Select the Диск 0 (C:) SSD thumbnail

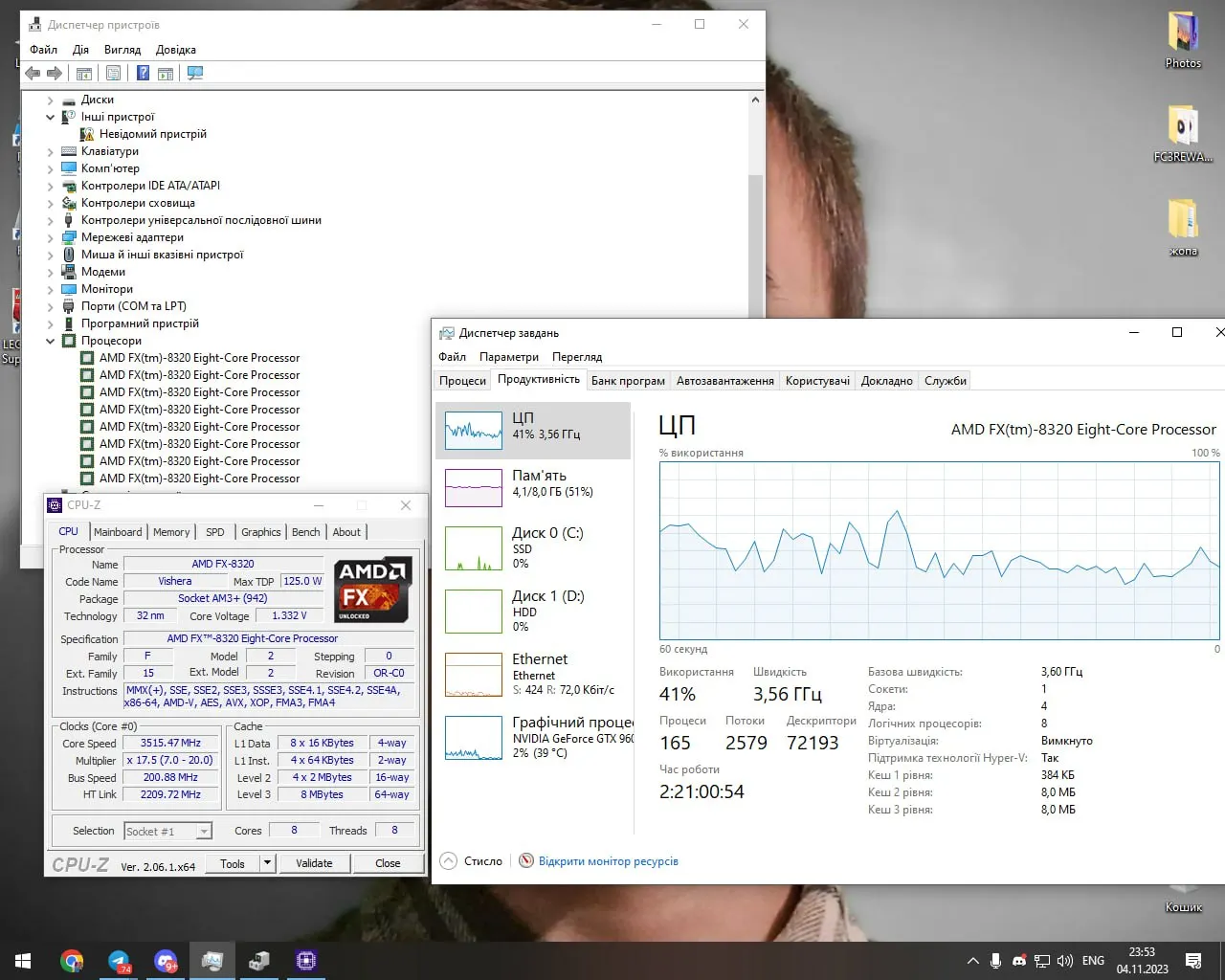point(474,548)
